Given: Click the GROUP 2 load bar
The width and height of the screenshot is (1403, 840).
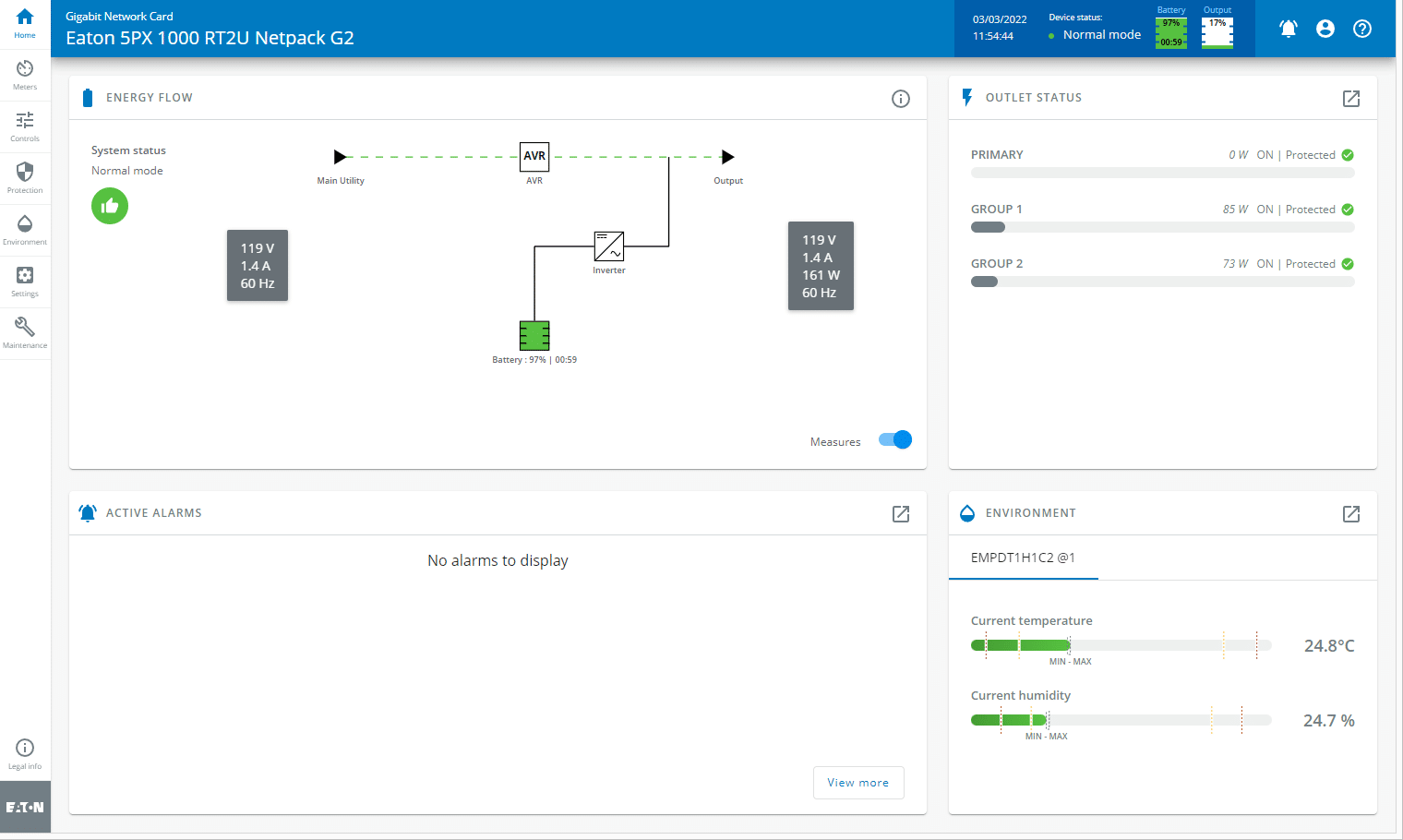Looking at the screenshot, I should point(1163,282).
